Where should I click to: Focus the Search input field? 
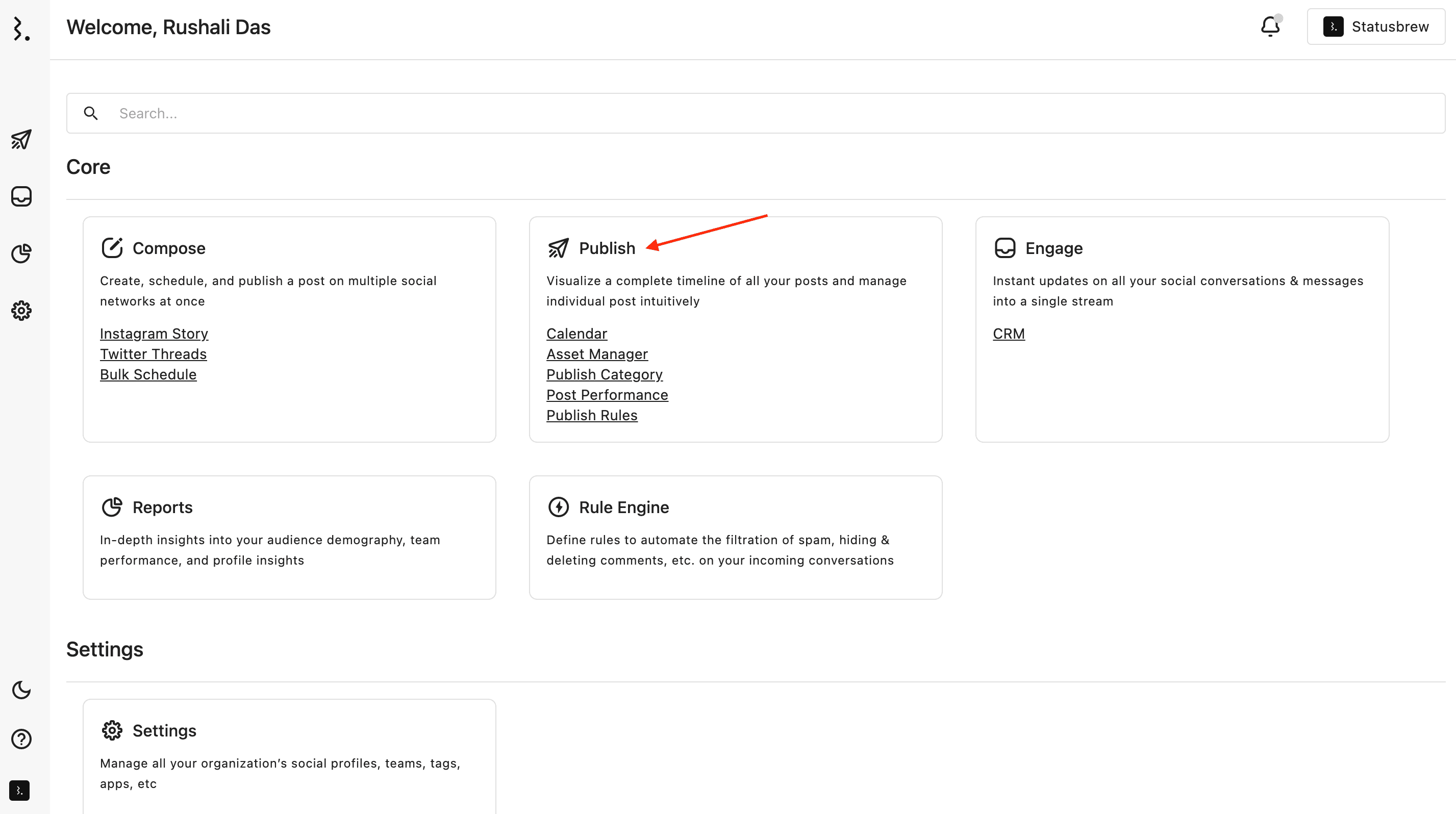(x=756, y=114)
